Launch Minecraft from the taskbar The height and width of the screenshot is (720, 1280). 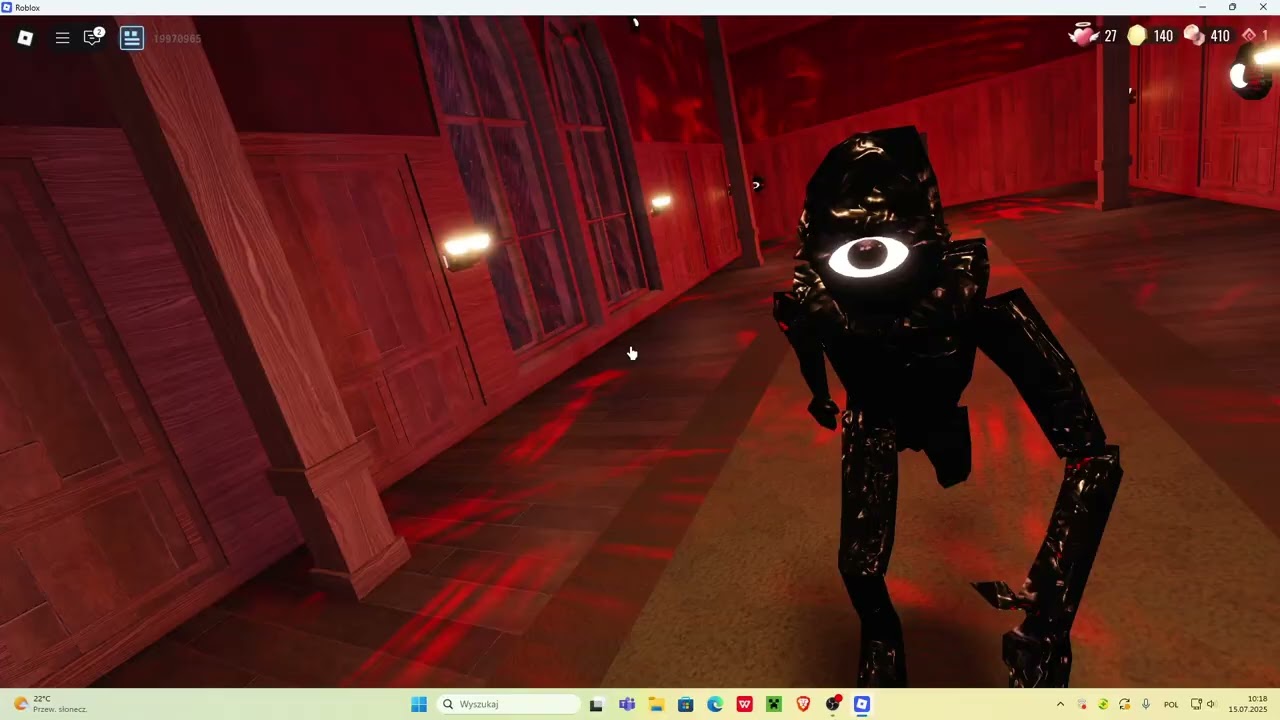coord(773,704)
